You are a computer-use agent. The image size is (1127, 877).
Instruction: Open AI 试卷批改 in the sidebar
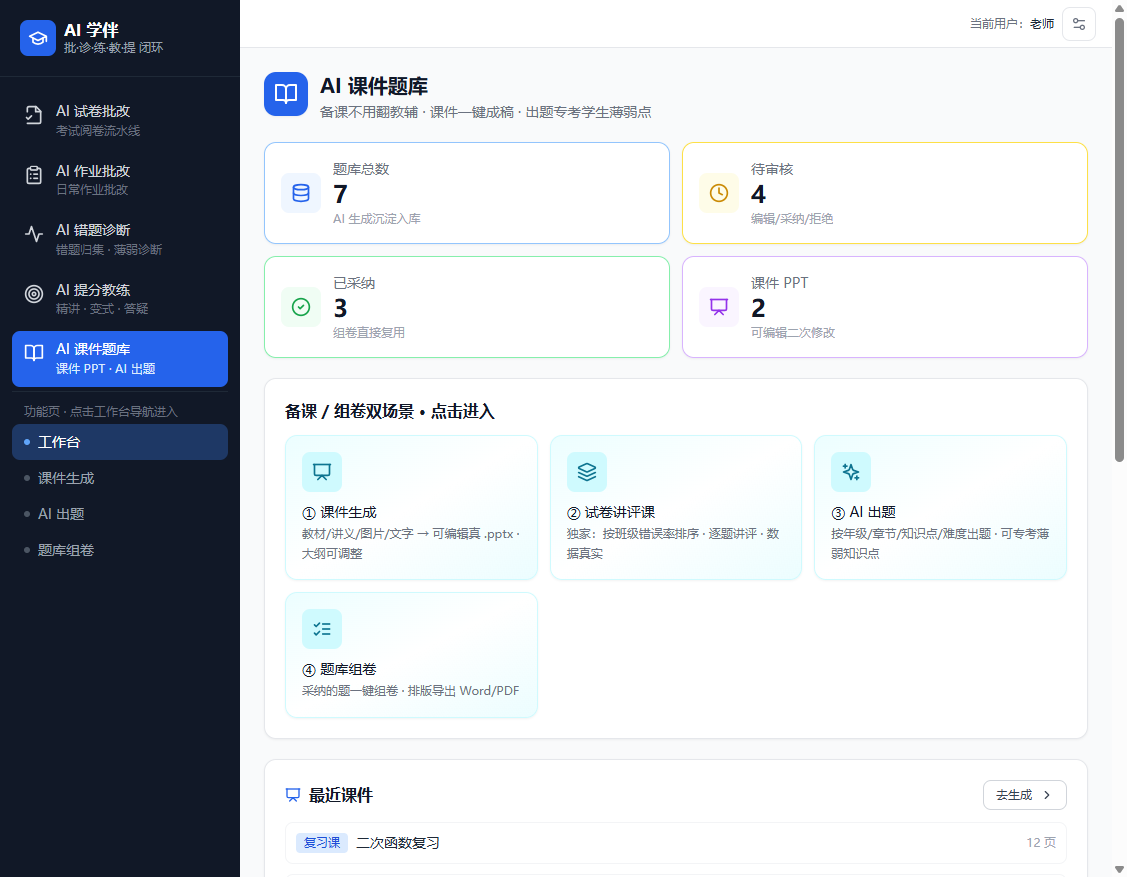(x=120, y=120)
